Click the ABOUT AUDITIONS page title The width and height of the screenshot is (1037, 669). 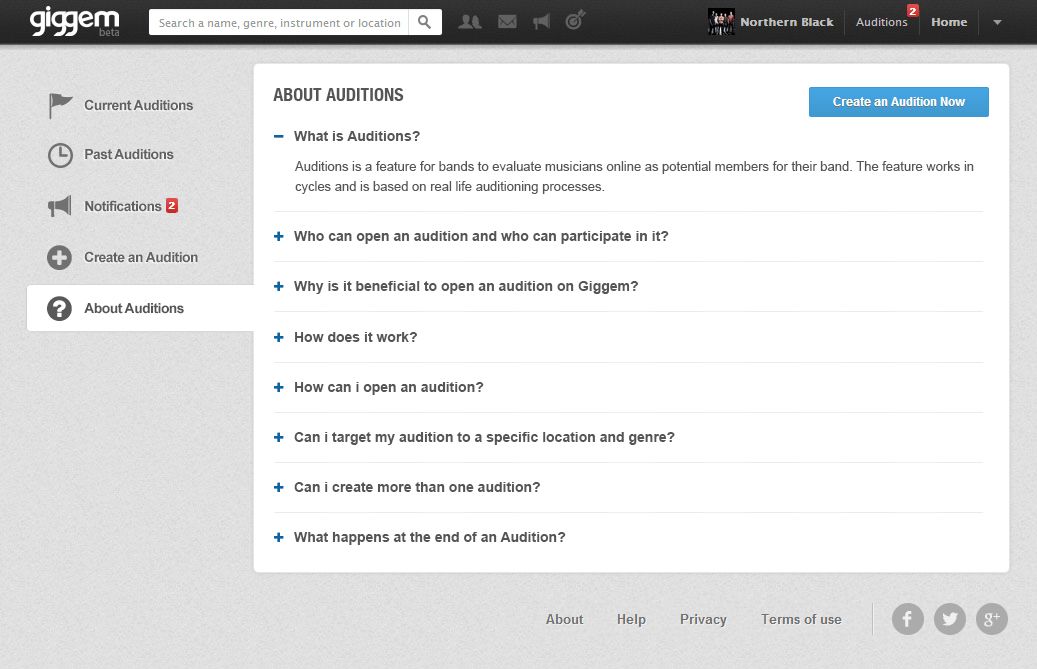pos(338,95)
